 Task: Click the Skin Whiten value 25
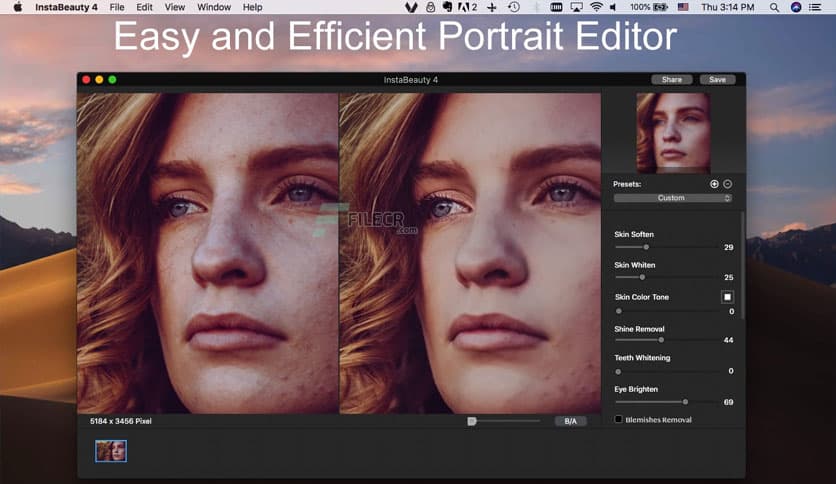(728, 277)
